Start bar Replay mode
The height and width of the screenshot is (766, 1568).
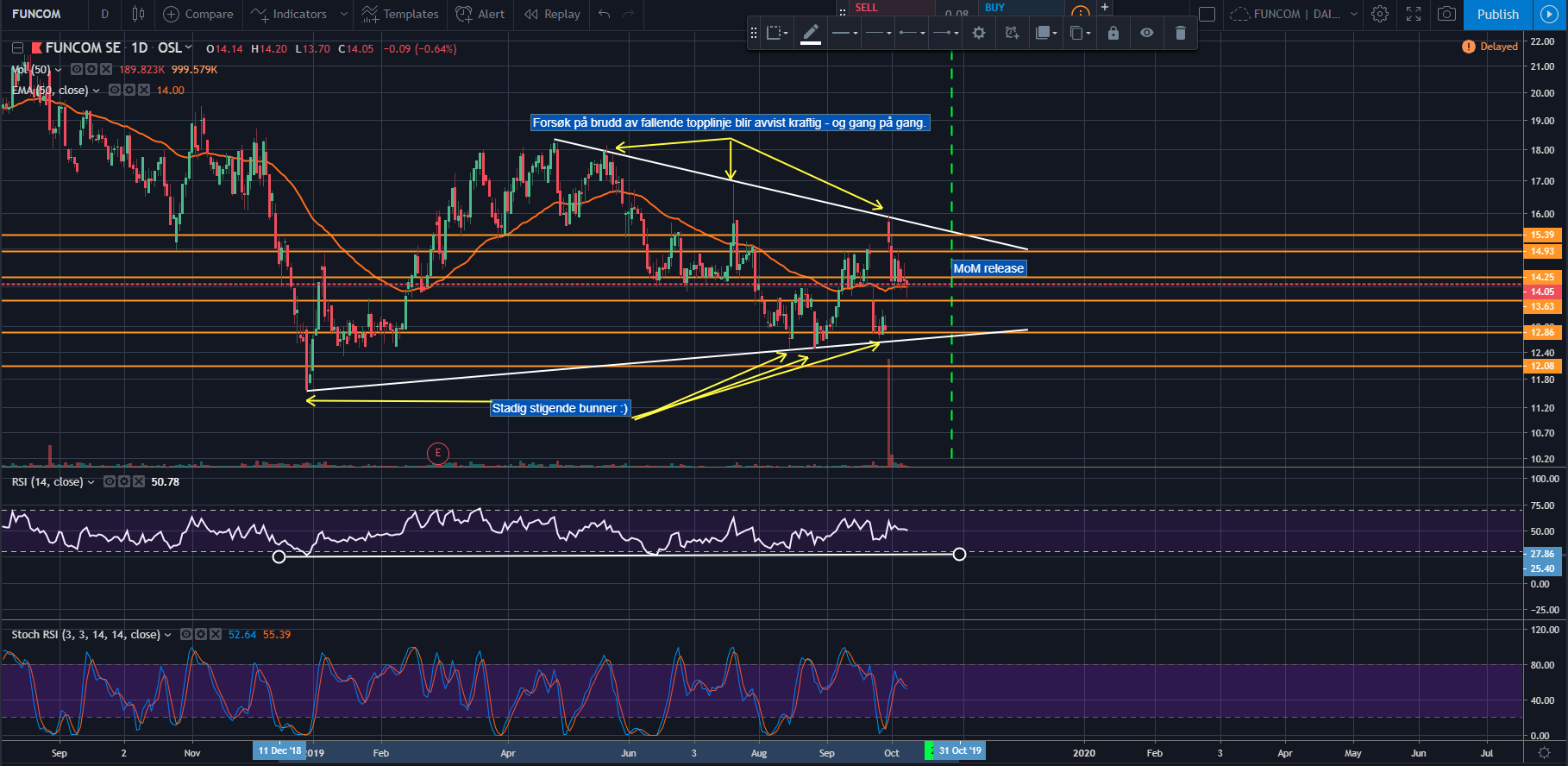552,14
